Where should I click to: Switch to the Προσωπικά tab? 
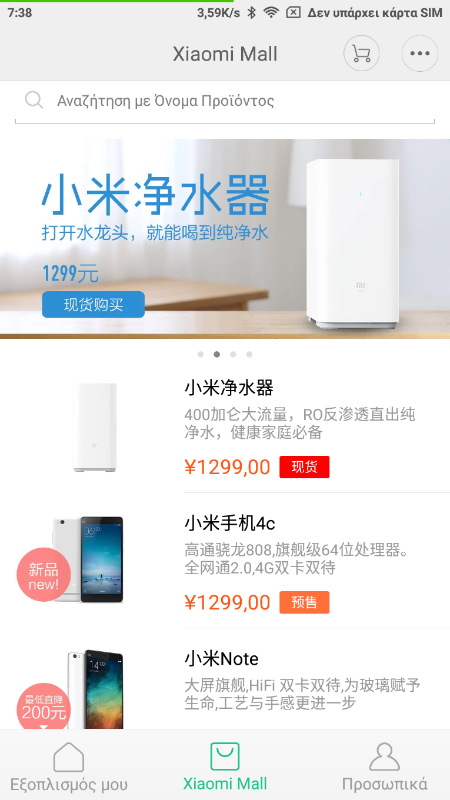pos(384,765)
